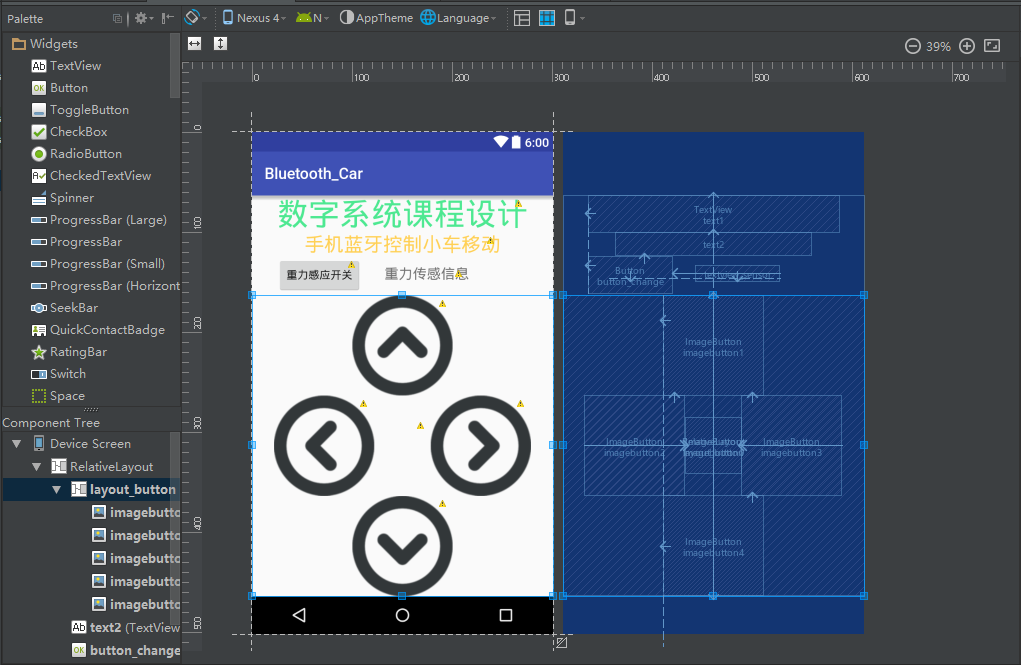Viewport: 1021px width, 665px height.
Task: Select the 手机蓝牙控制小车移动 subtitle text
Action: (402, 245)
